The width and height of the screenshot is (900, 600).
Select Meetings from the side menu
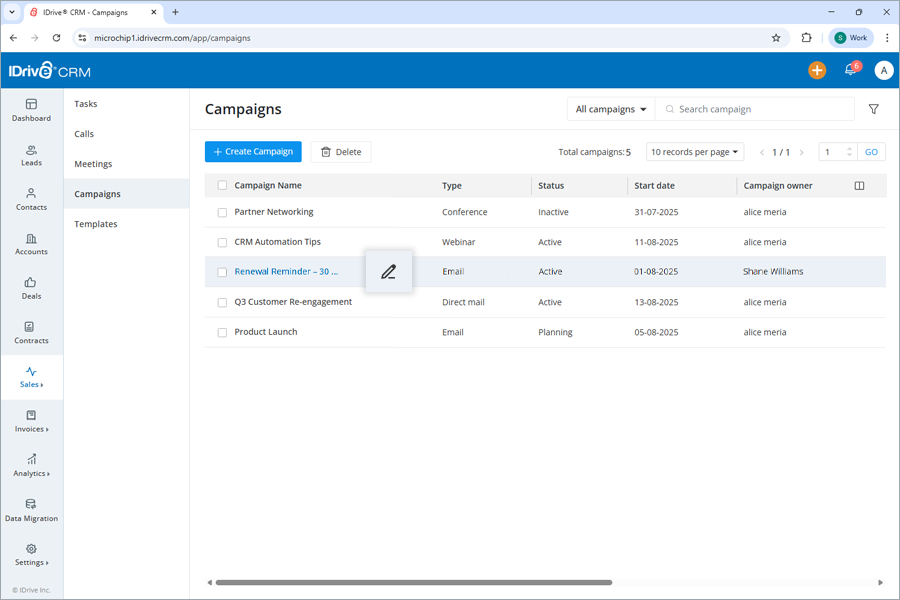pyautogui.click(x=92, y=163)
